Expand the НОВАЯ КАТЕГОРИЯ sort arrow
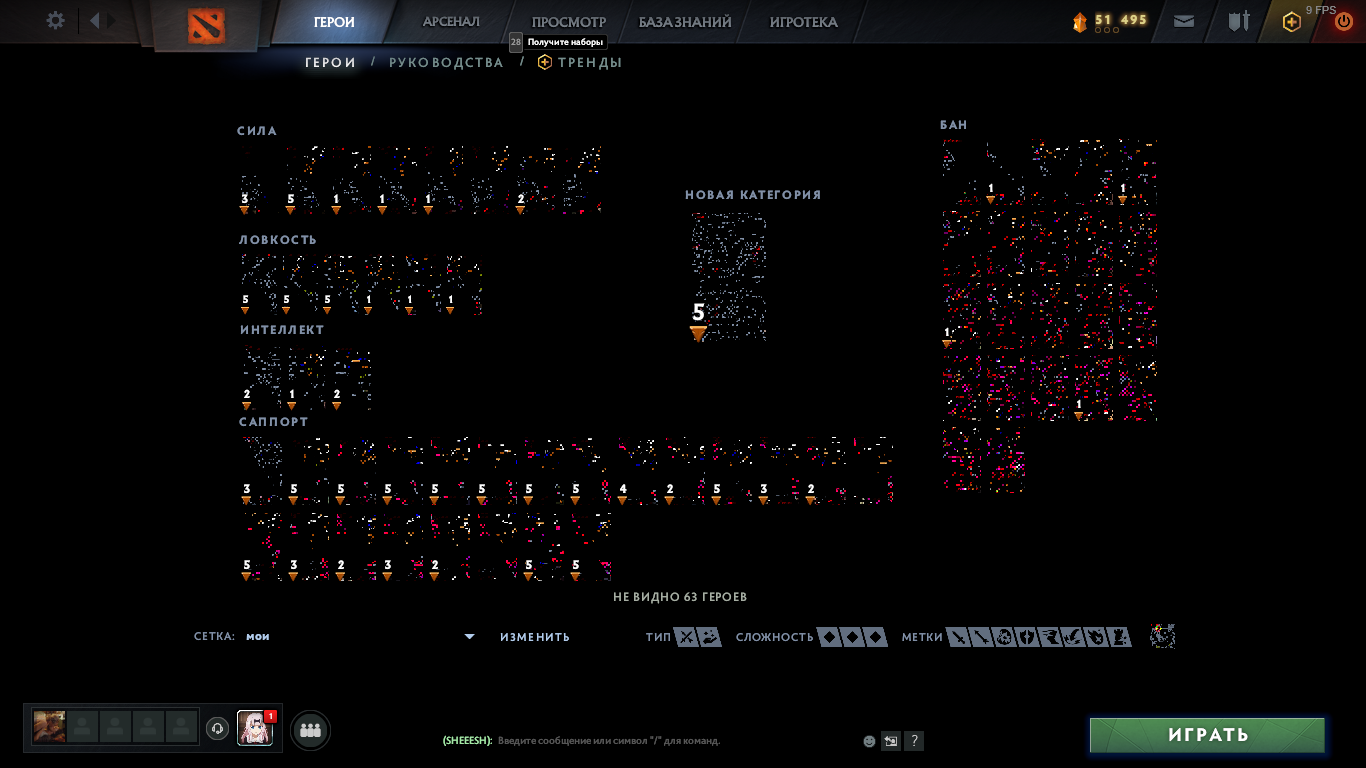This screenshot has height=768, width=1366. point(698,333)
